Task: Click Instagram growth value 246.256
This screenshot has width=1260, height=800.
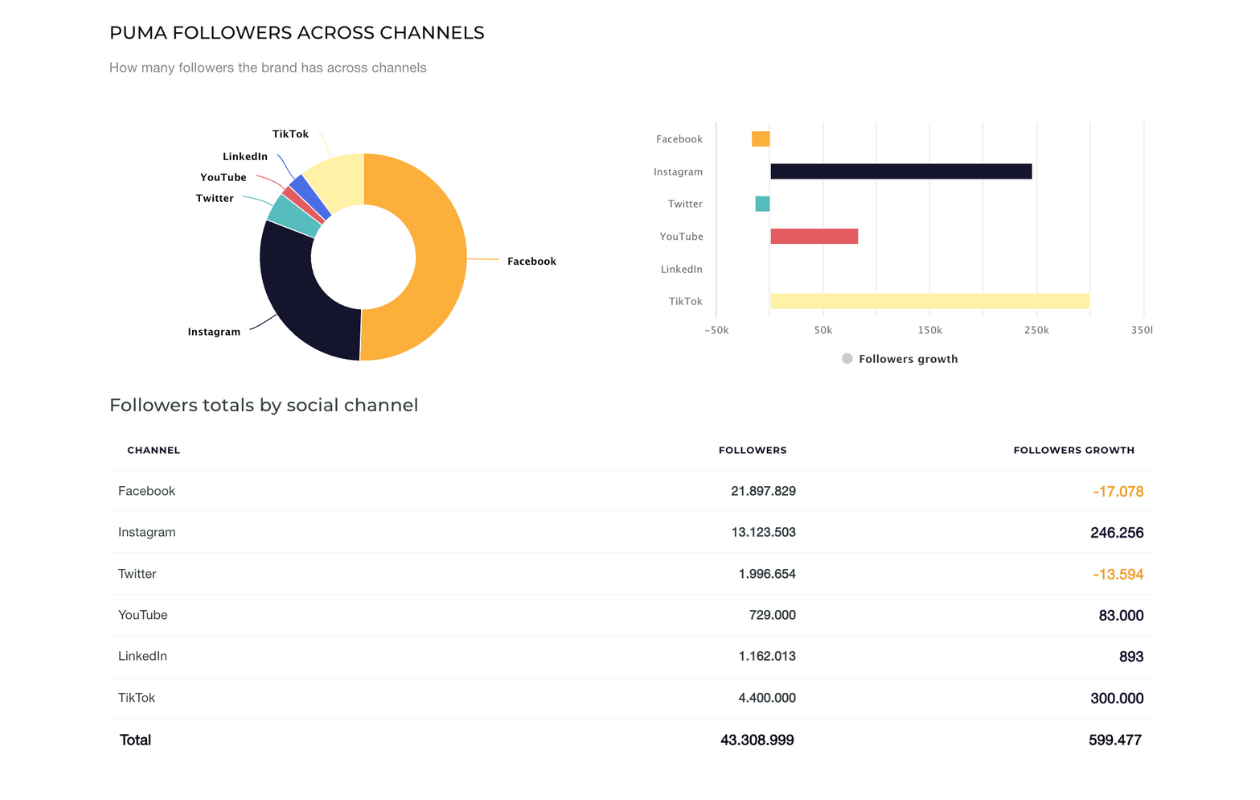Action: (1117, 533)
